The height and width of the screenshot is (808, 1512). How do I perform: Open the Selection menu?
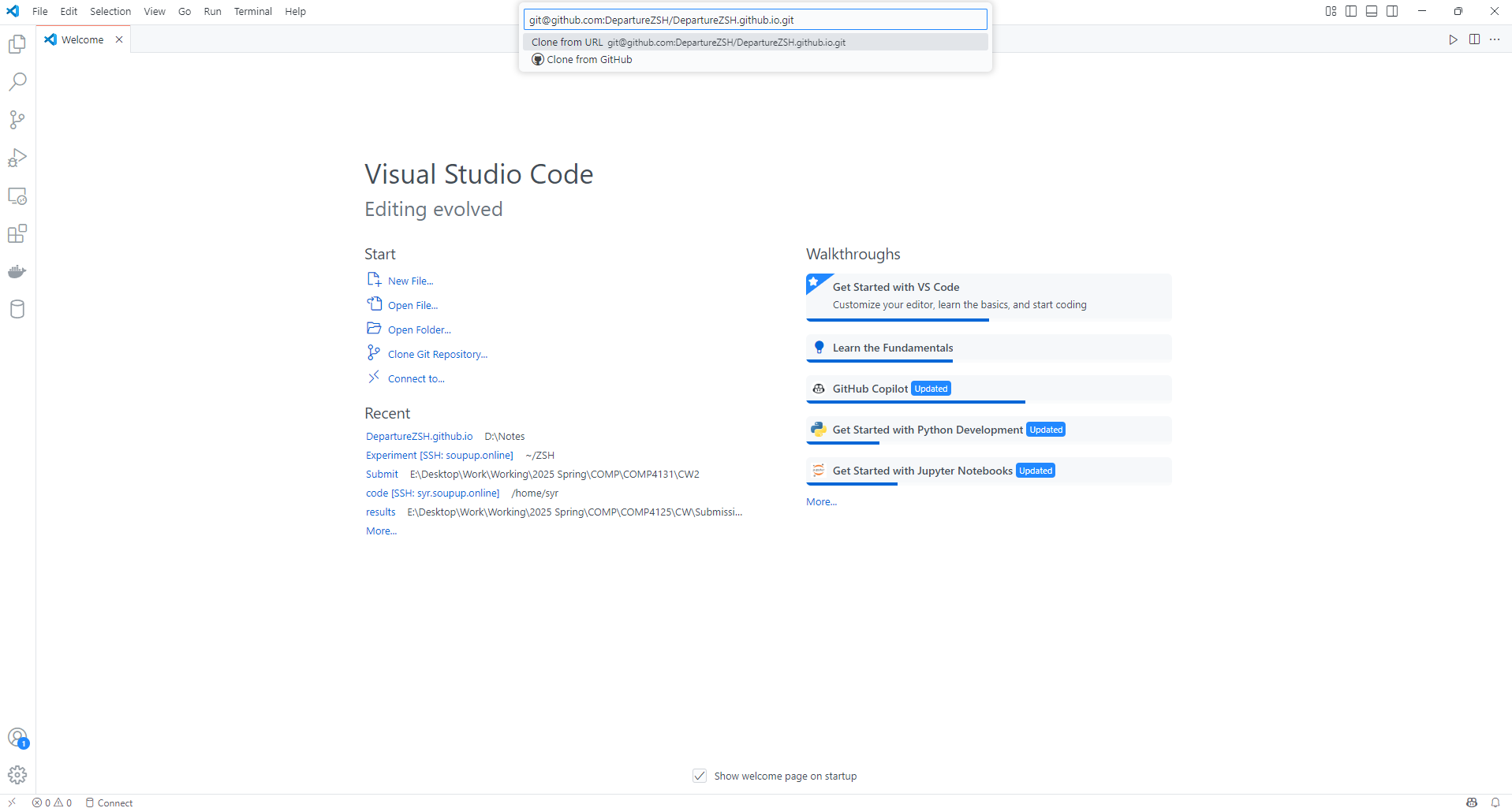110,11
